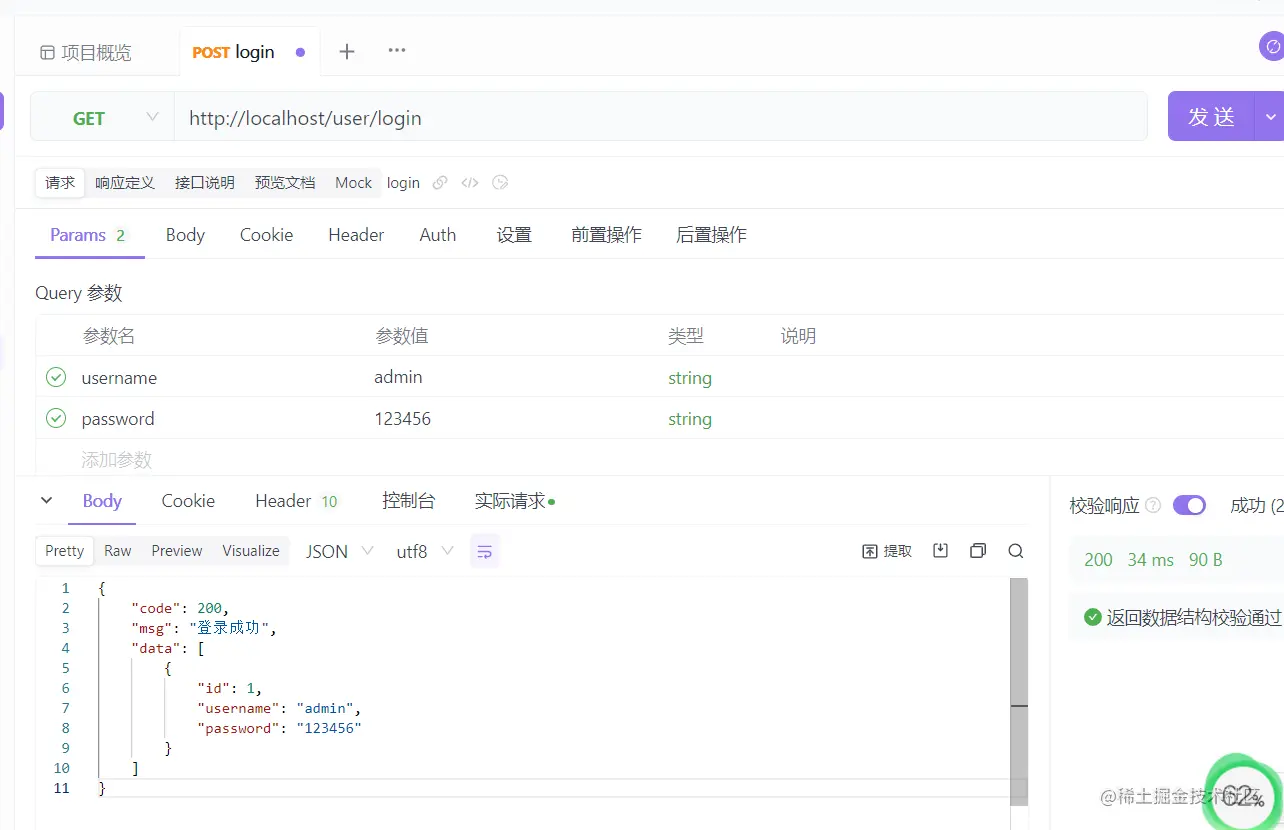The width and height of the screenshot is (1284, 830).
Task: Open the 响应定义 sub-tab
Action: click(x=125, y=183)
